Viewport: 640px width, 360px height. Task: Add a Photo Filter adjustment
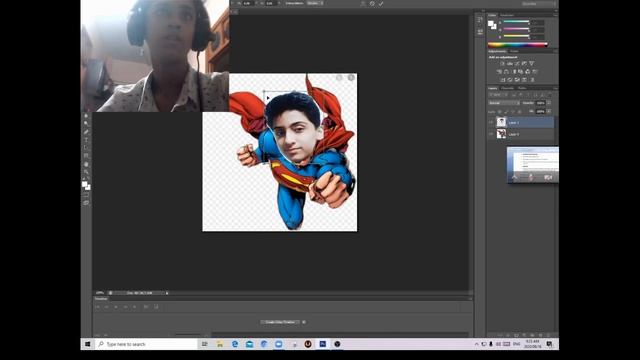[x=521, y=71]
